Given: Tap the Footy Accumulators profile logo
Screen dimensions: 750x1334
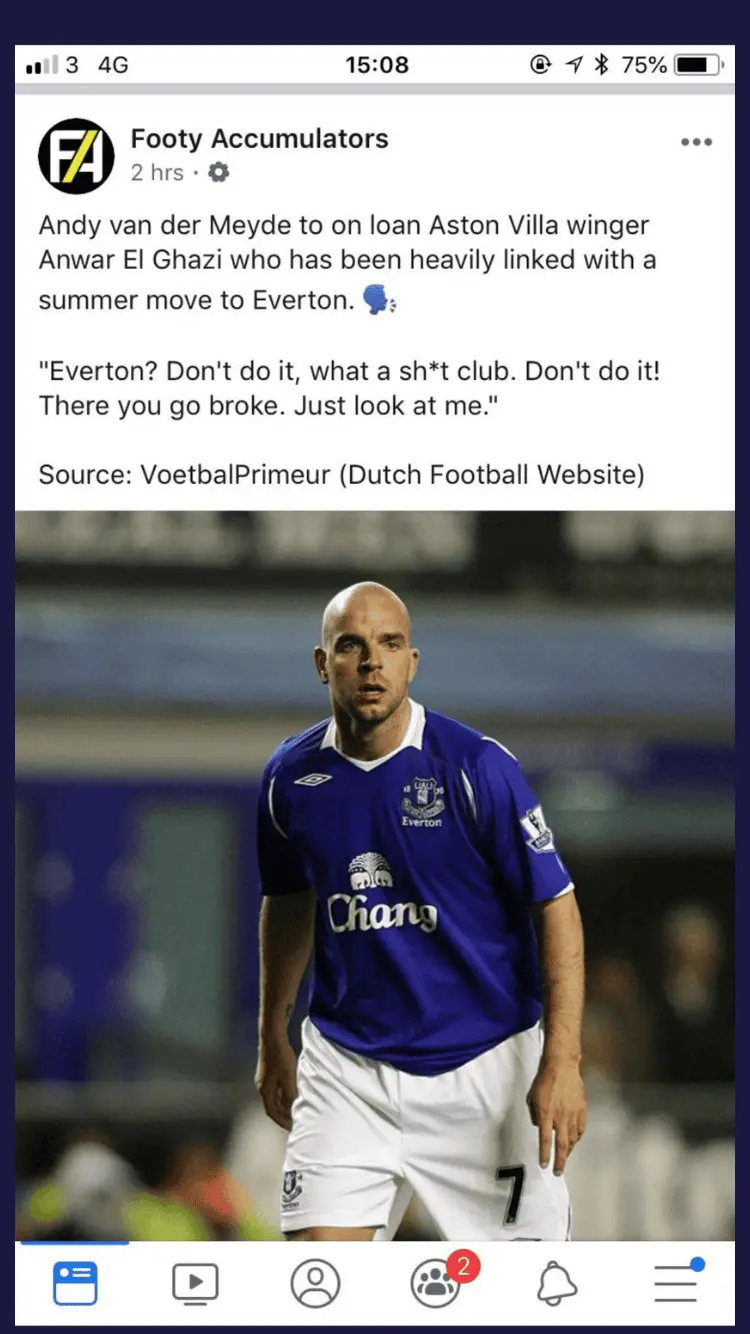Looking at the screenshot, I should (76, 156).
